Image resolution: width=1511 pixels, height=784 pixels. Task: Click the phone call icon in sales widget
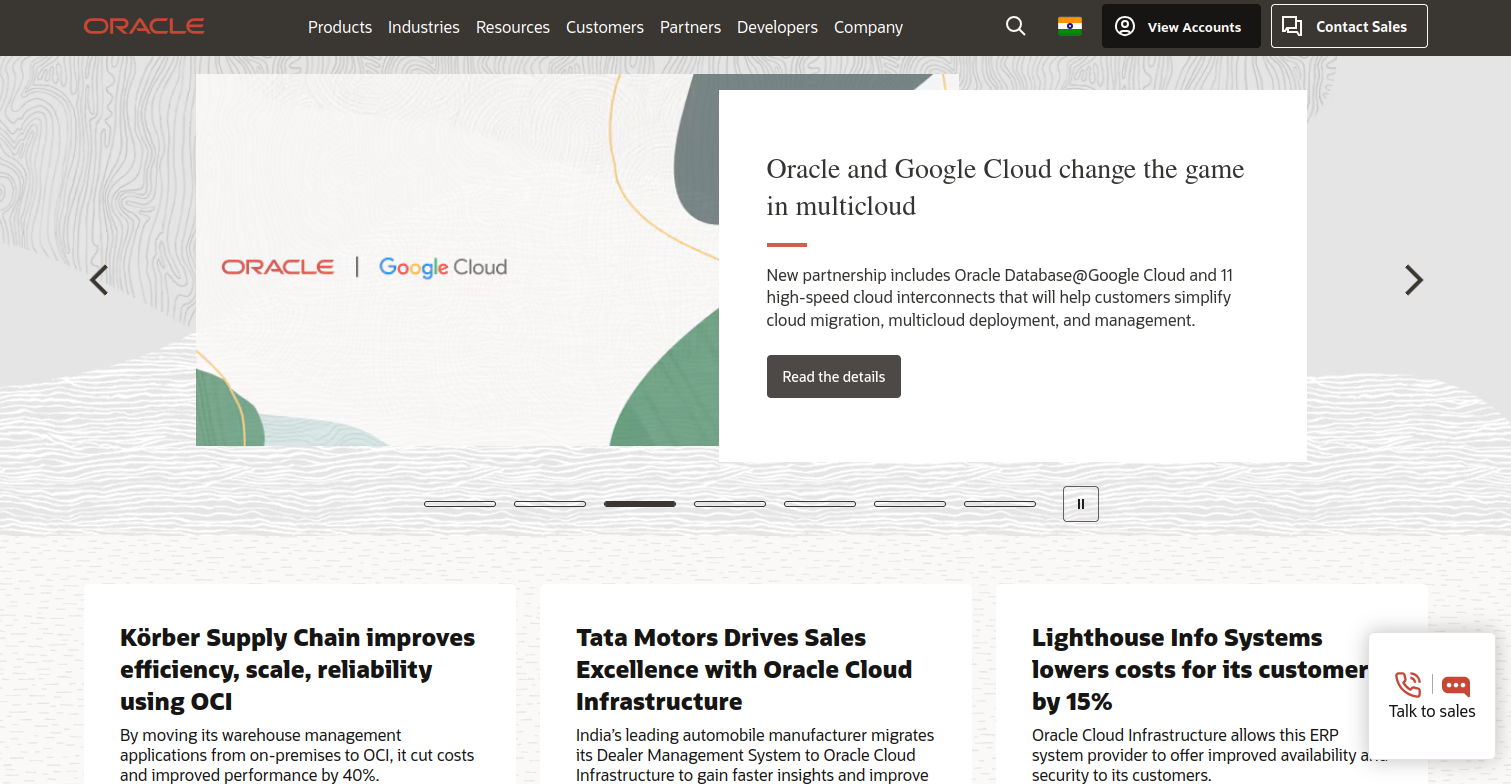click(1408, 685)
